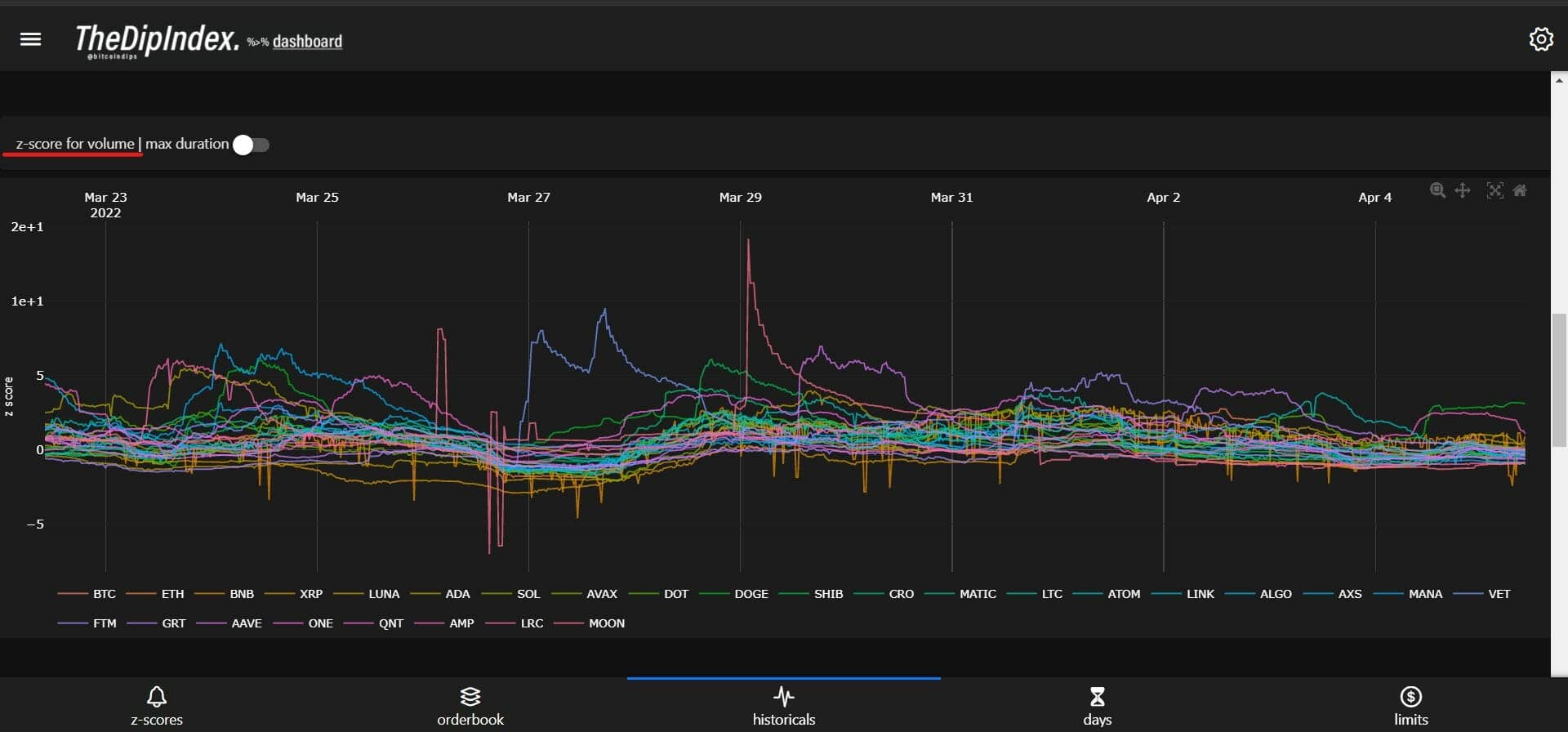The height and width of the screenshot is (732, 1568).
Task: Click the TheDipIndex logo
Action: click(157, 39)
